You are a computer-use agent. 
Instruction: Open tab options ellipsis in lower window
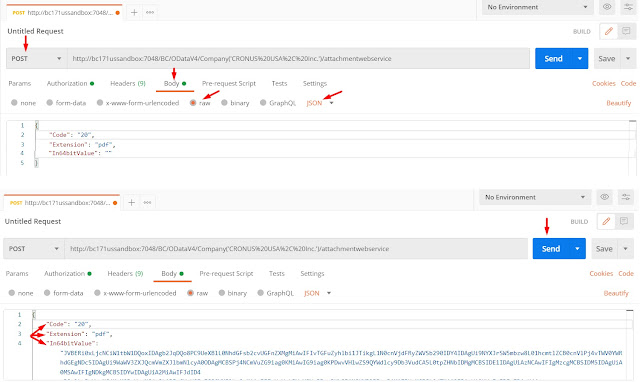click(147, 202)
